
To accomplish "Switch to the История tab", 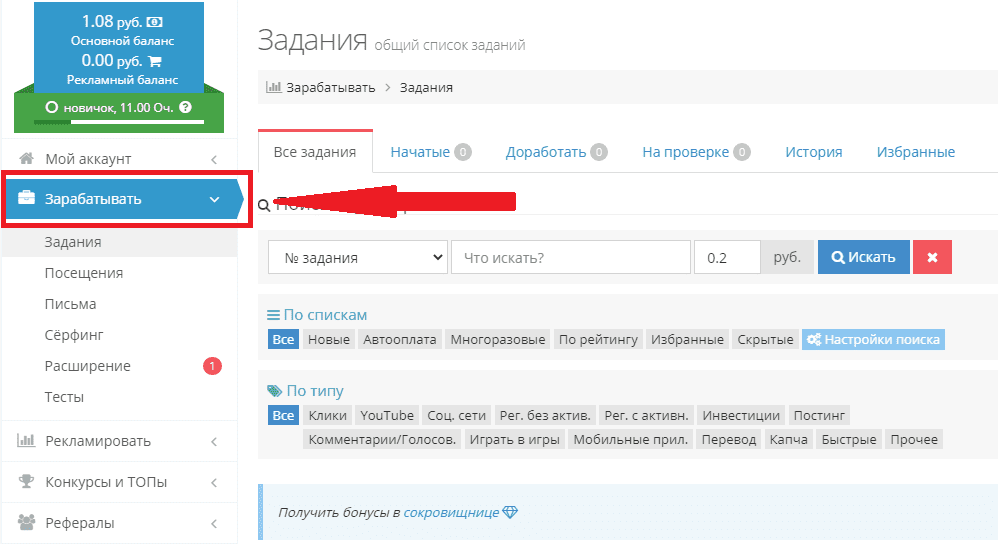I will point(813,152).
